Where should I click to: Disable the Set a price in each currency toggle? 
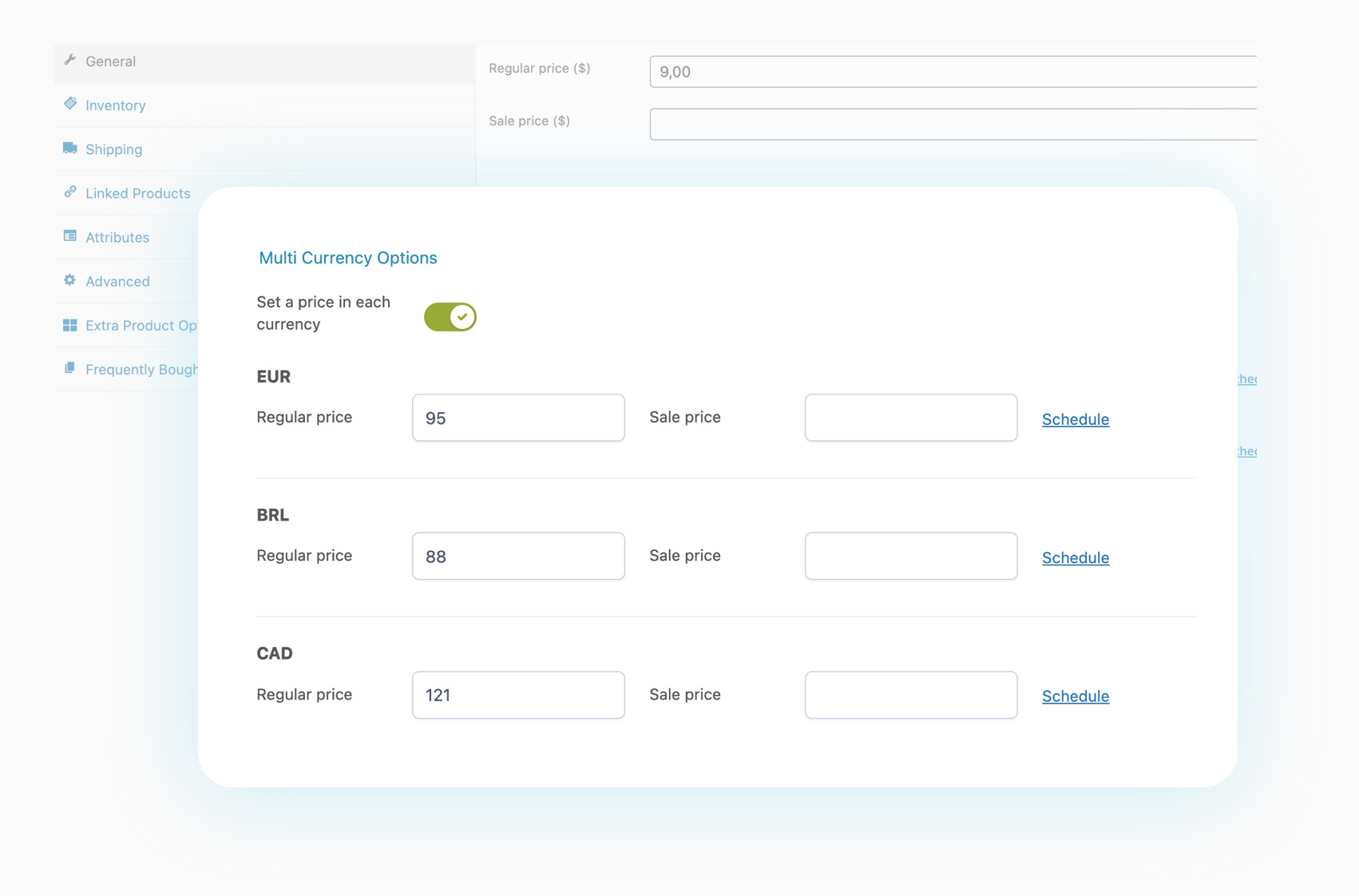click(x=450, y=316)
